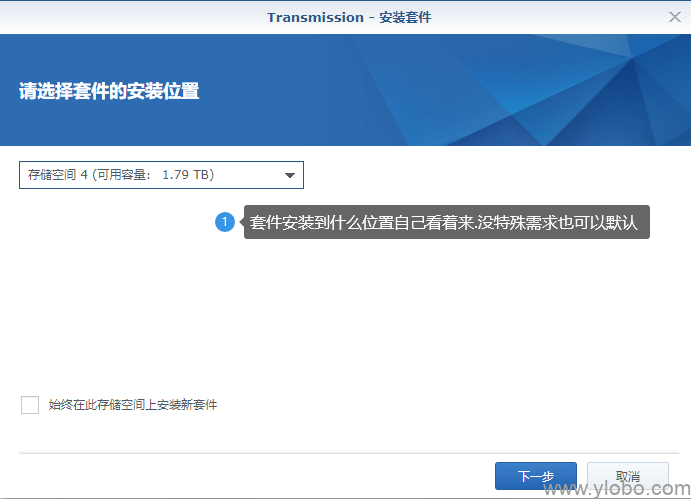
Task: Click the Transmission - 安装套件 title
Action: 349,17
